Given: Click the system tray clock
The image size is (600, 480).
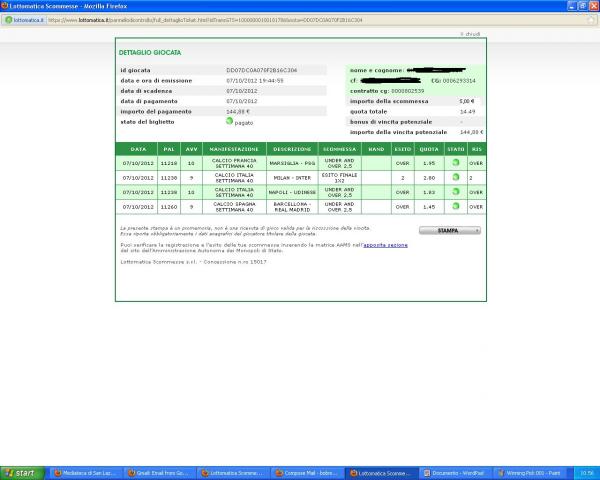Looking at the screenshot, I should 587,472.
